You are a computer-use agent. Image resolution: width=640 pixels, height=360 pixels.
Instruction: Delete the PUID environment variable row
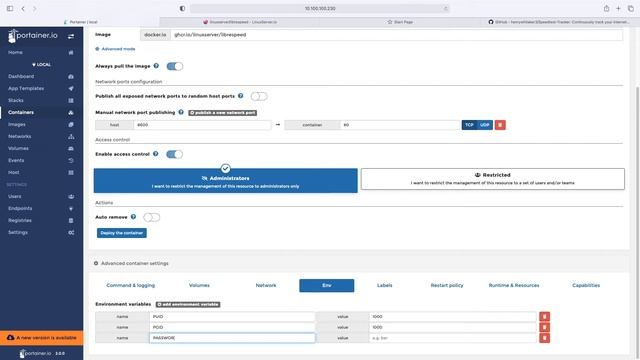point(544,316)
